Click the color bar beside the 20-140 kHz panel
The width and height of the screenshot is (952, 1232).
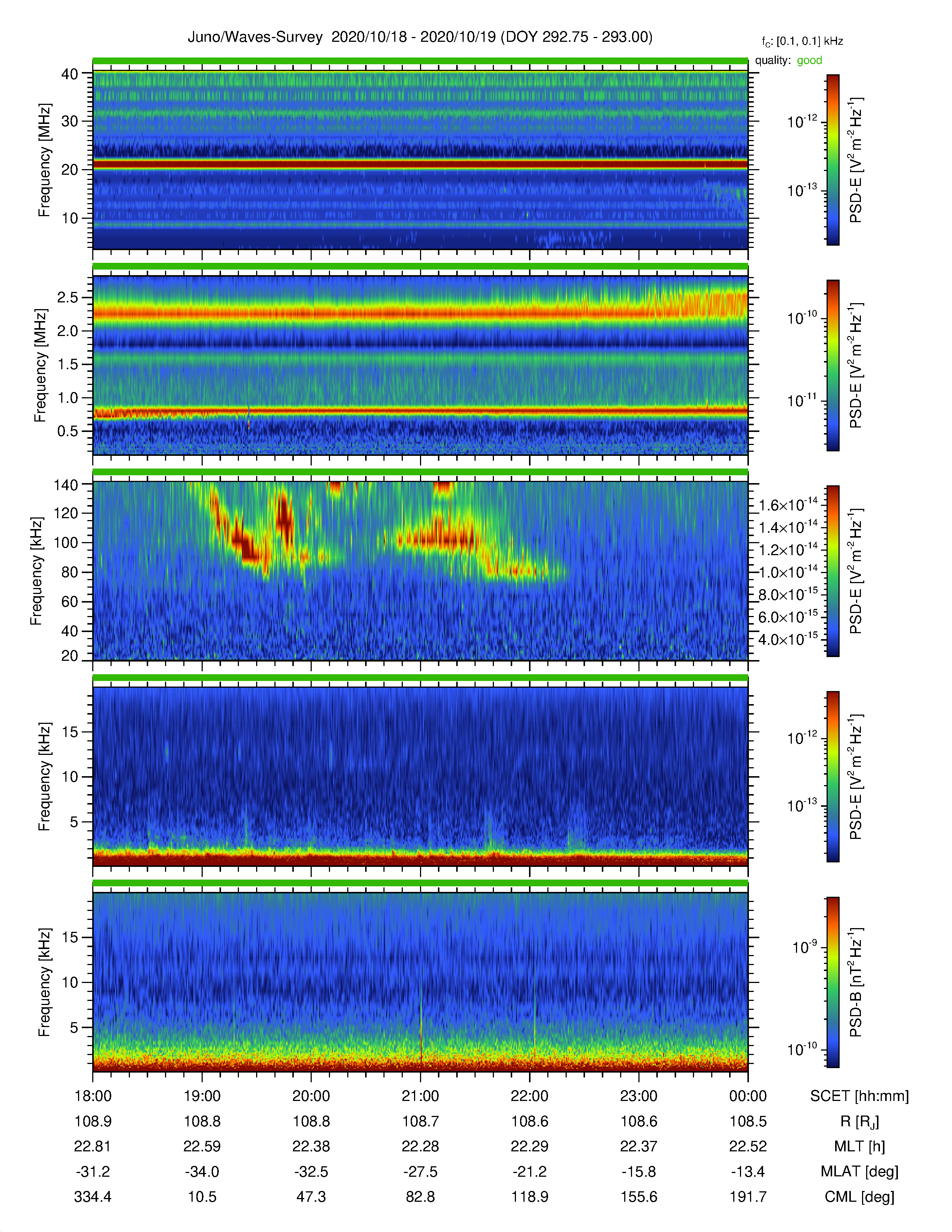pyautogui.click(x=833, y=571)
